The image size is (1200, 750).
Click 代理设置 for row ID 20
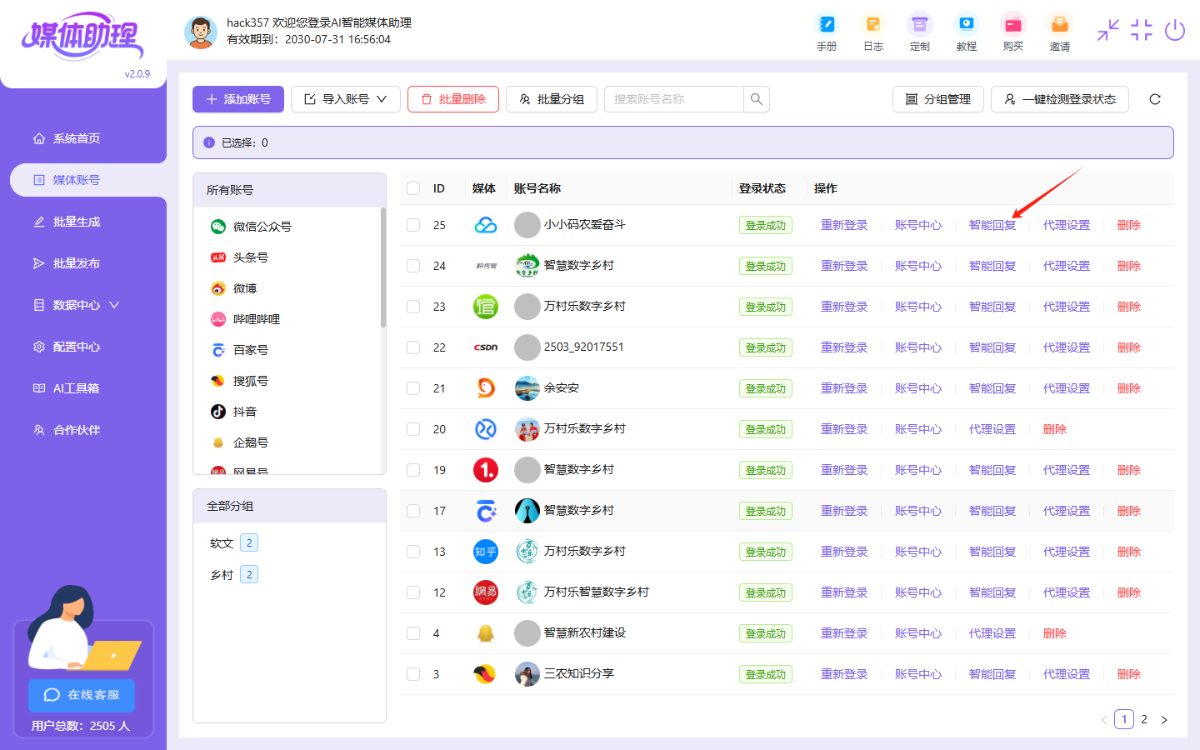coord(992,429)
